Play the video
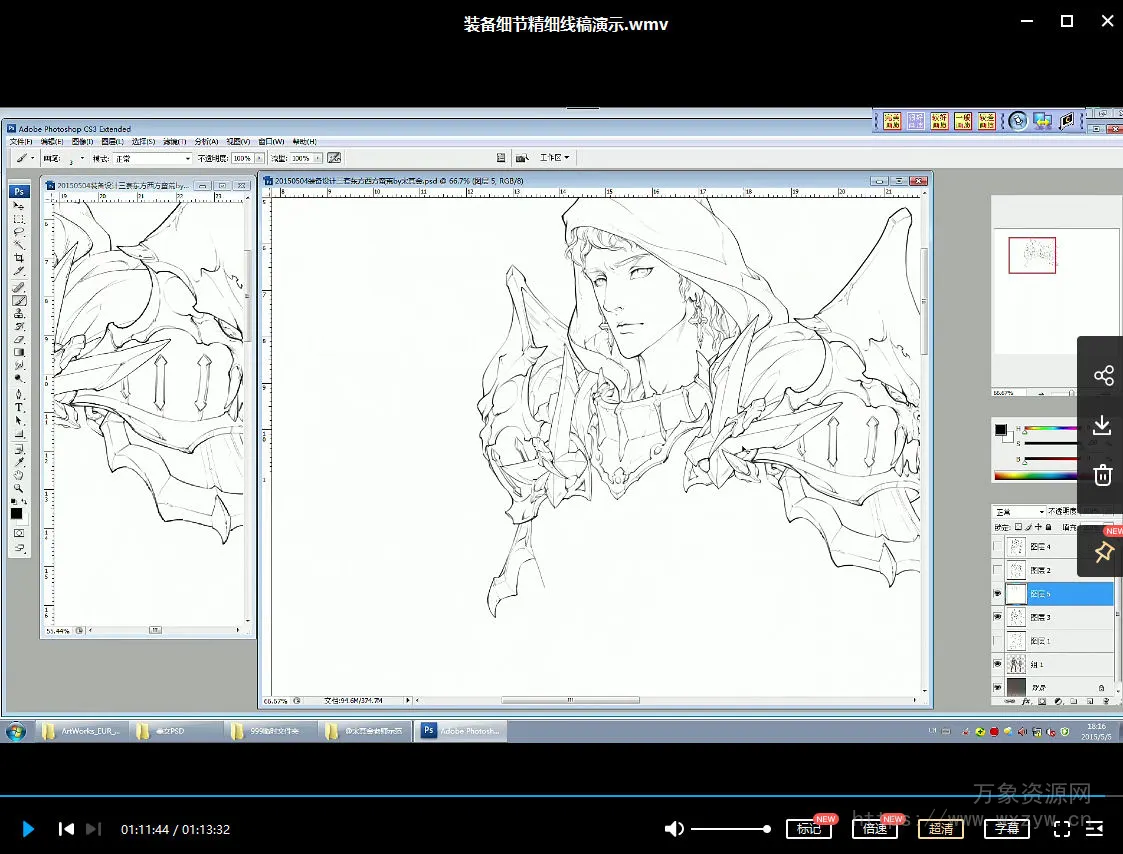The image size is (1123, 854). coord(28,829)
